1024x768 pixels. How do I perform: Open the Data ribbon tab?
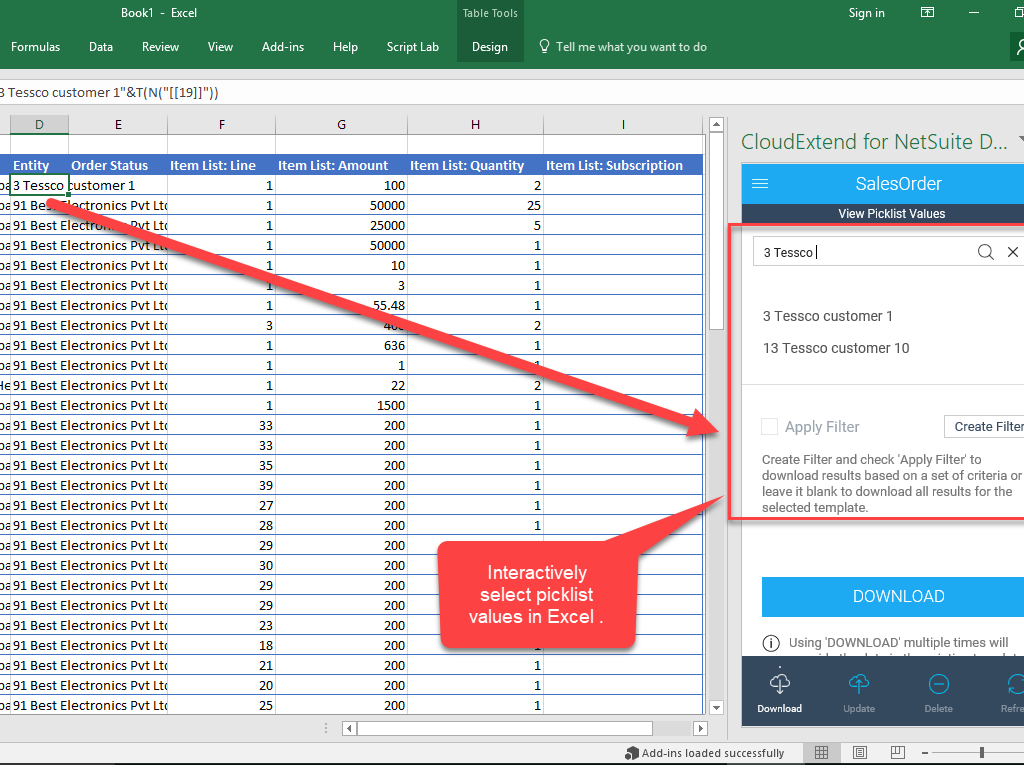coord(101,47)
